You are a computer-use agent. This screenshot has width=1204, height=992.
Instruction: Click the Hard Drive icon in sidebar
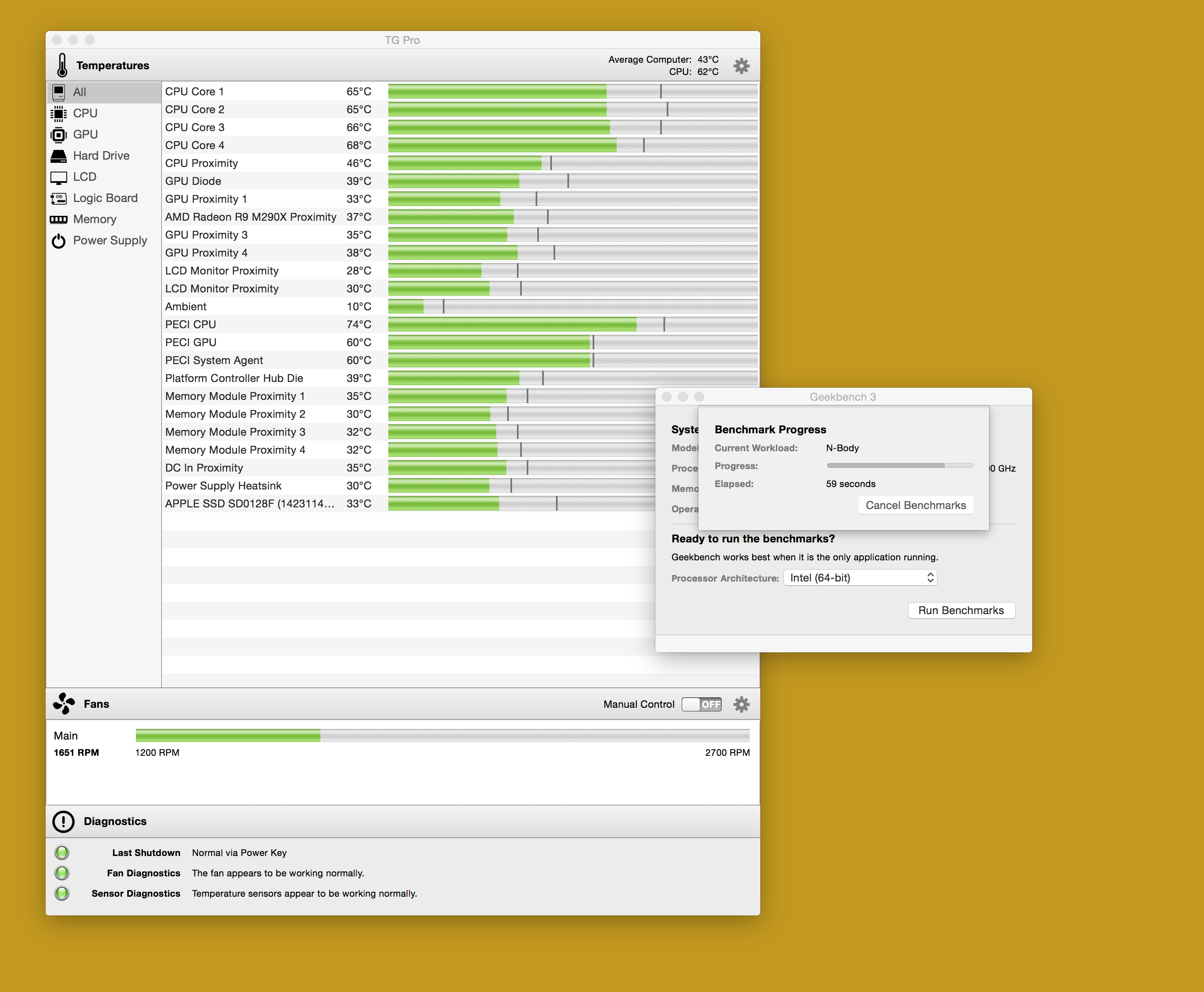[x=58, y=156]
